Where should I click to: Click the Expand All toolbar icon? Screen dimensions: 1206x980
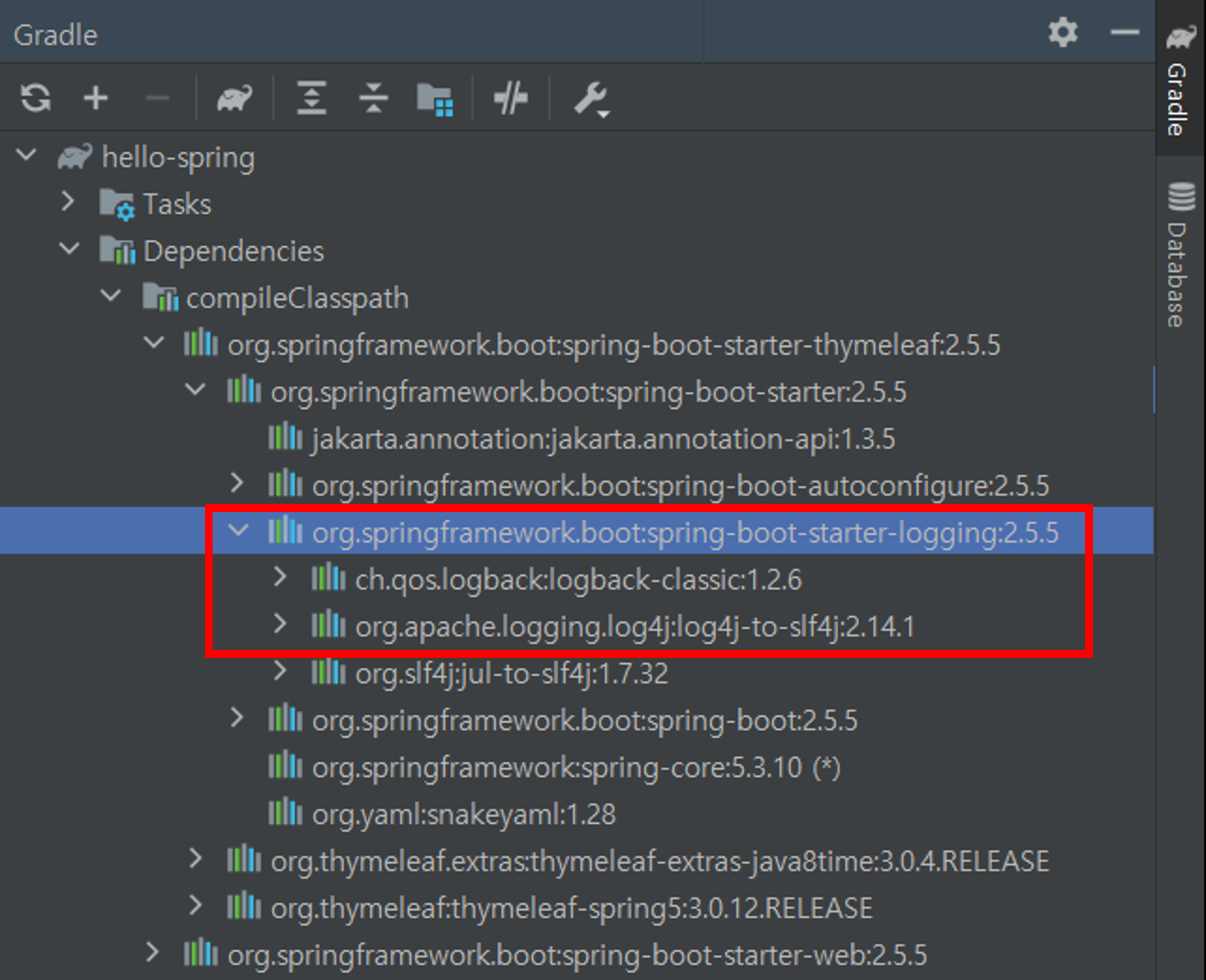tap(311, 98)
